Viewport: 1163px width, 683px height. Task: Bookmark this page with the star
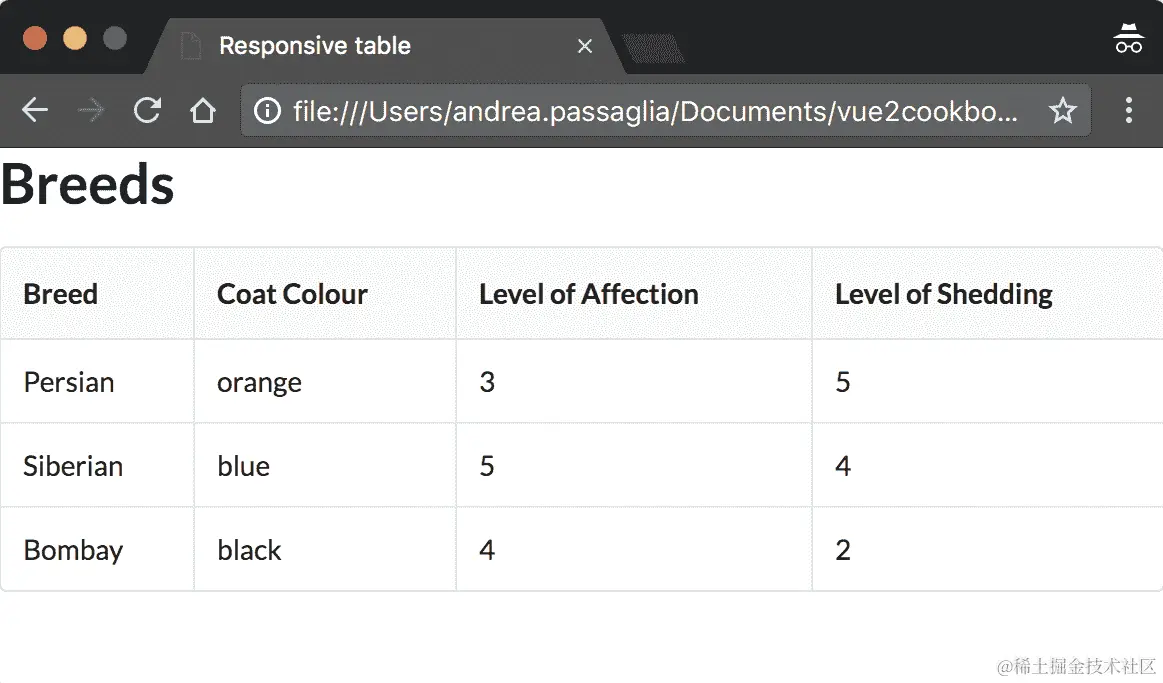pos(1062,110)
